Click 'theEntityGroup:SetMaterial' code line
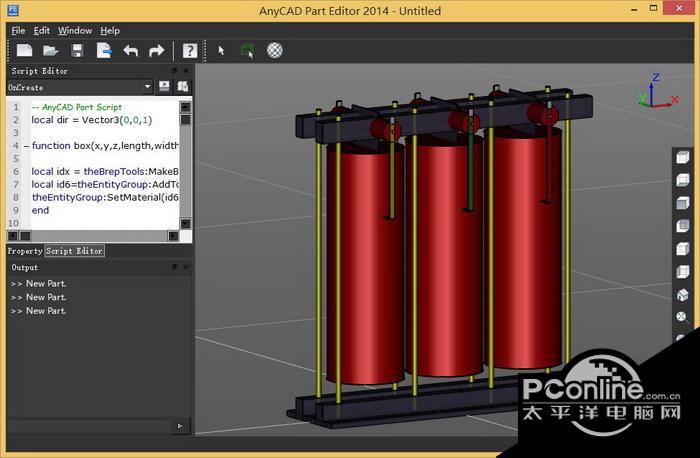The height and width of the screenshot is (458, 700). 105,198
